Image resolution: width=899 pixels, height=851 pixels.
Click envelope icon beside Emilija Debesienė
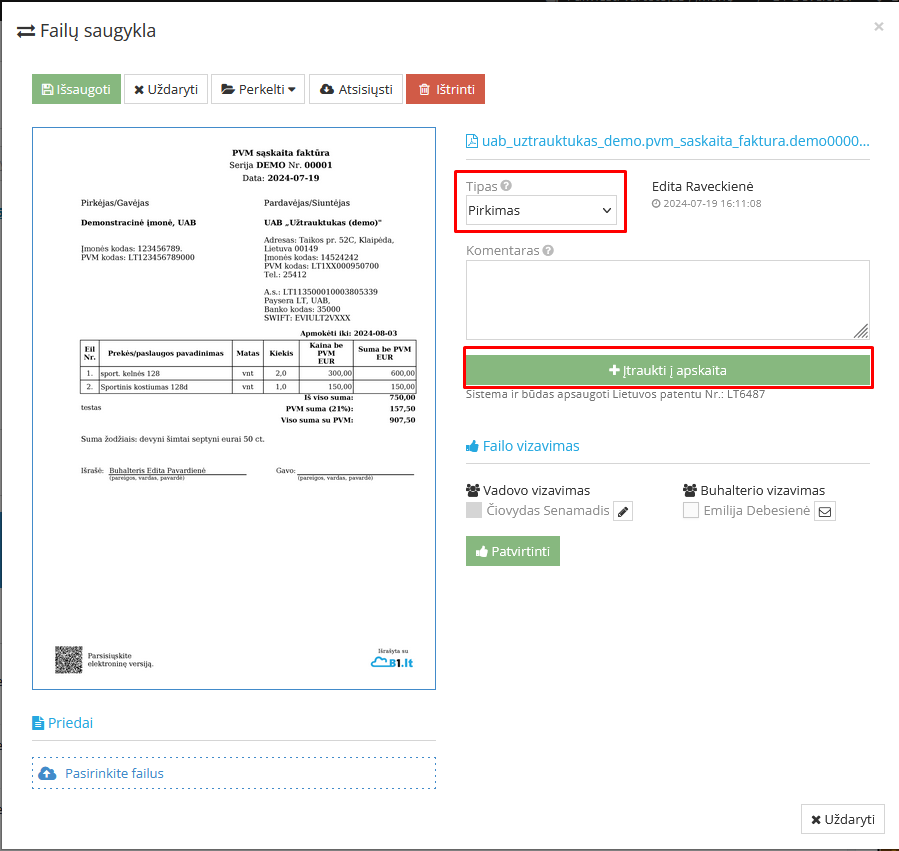click(825, 512)
